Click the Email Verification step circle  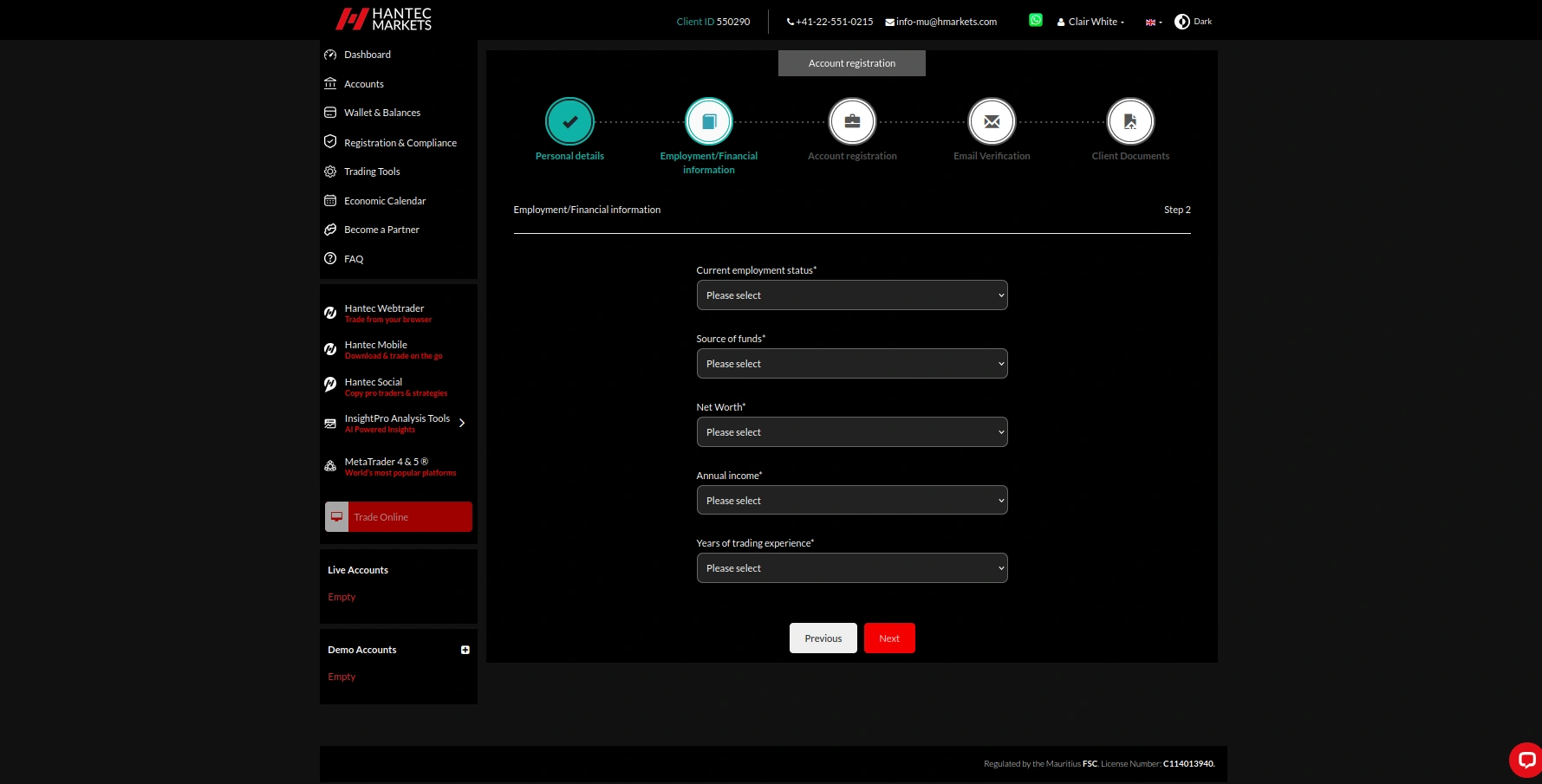991,120
